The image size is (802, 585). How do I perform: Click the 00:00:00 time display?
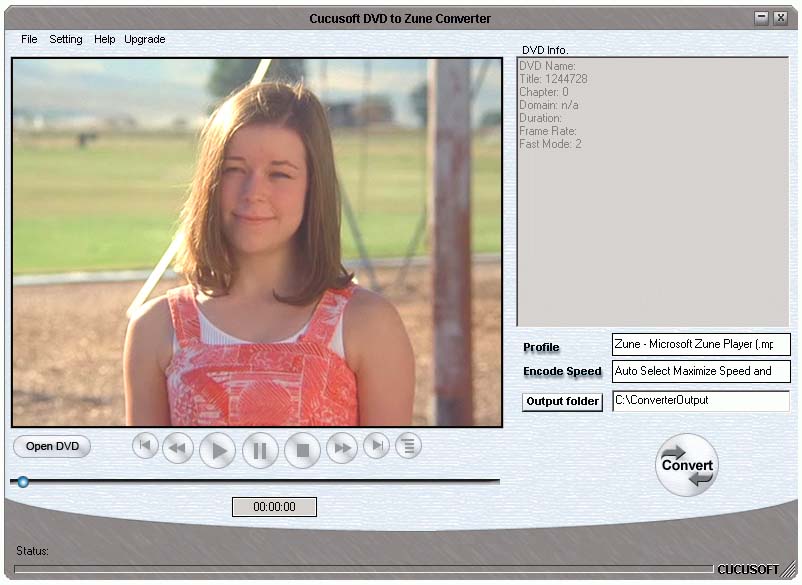click(x=274, y=507)
